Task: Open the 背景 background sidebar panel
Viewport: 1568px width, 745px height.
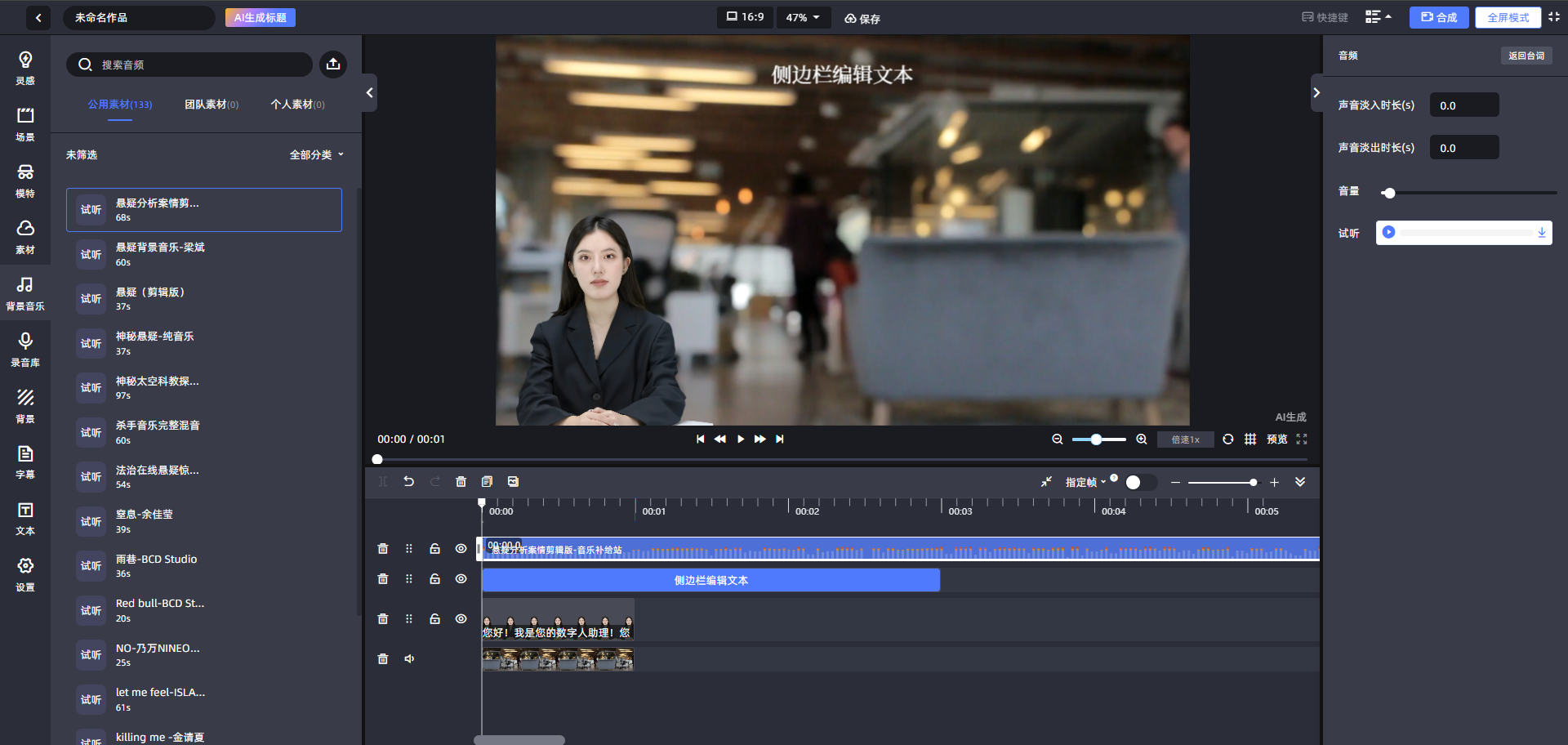Action: pos(25,406)
